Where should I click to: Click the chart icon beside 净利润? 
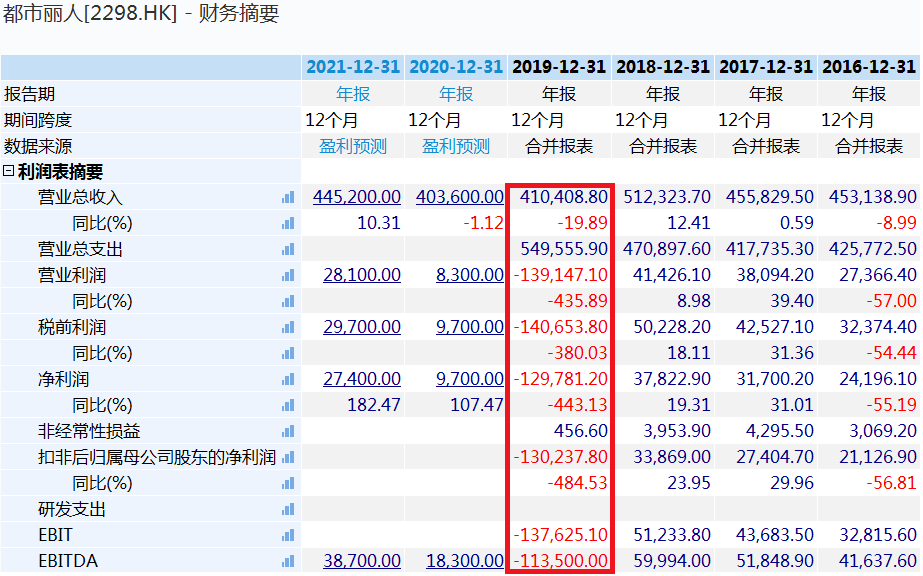click(290, 378)
